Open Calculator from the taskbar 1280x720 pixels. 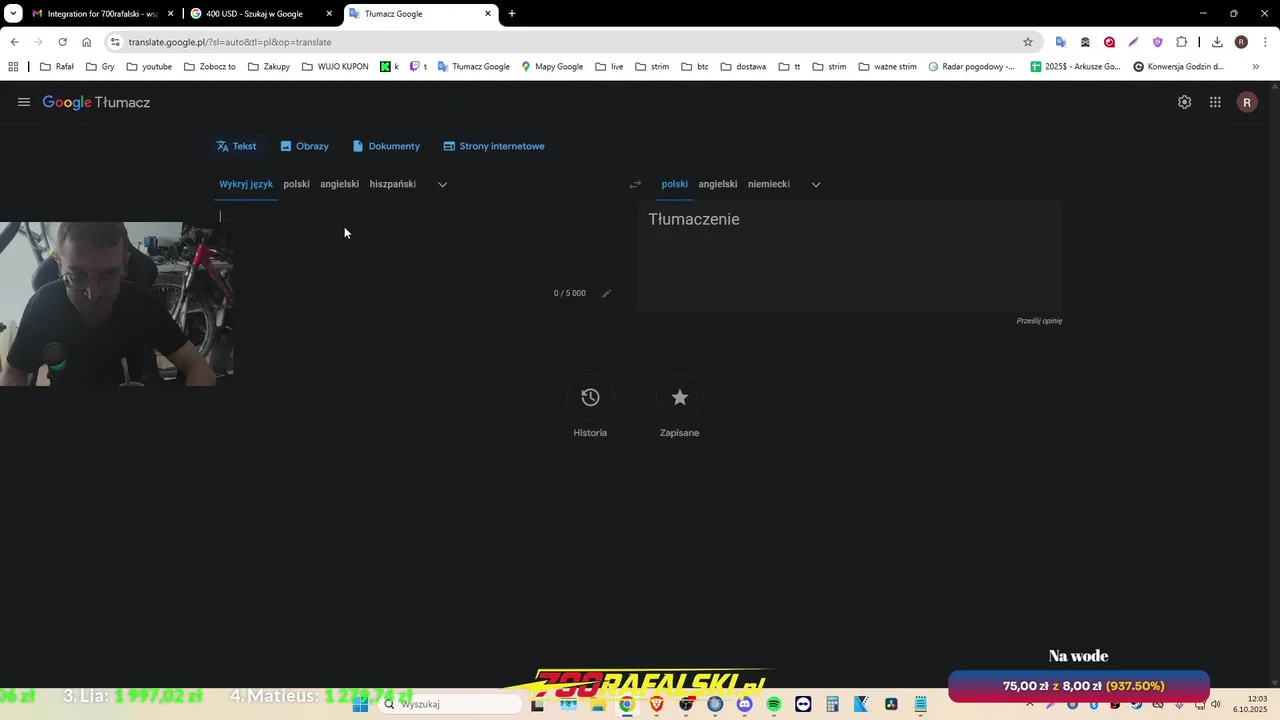[x=832, y=704]
